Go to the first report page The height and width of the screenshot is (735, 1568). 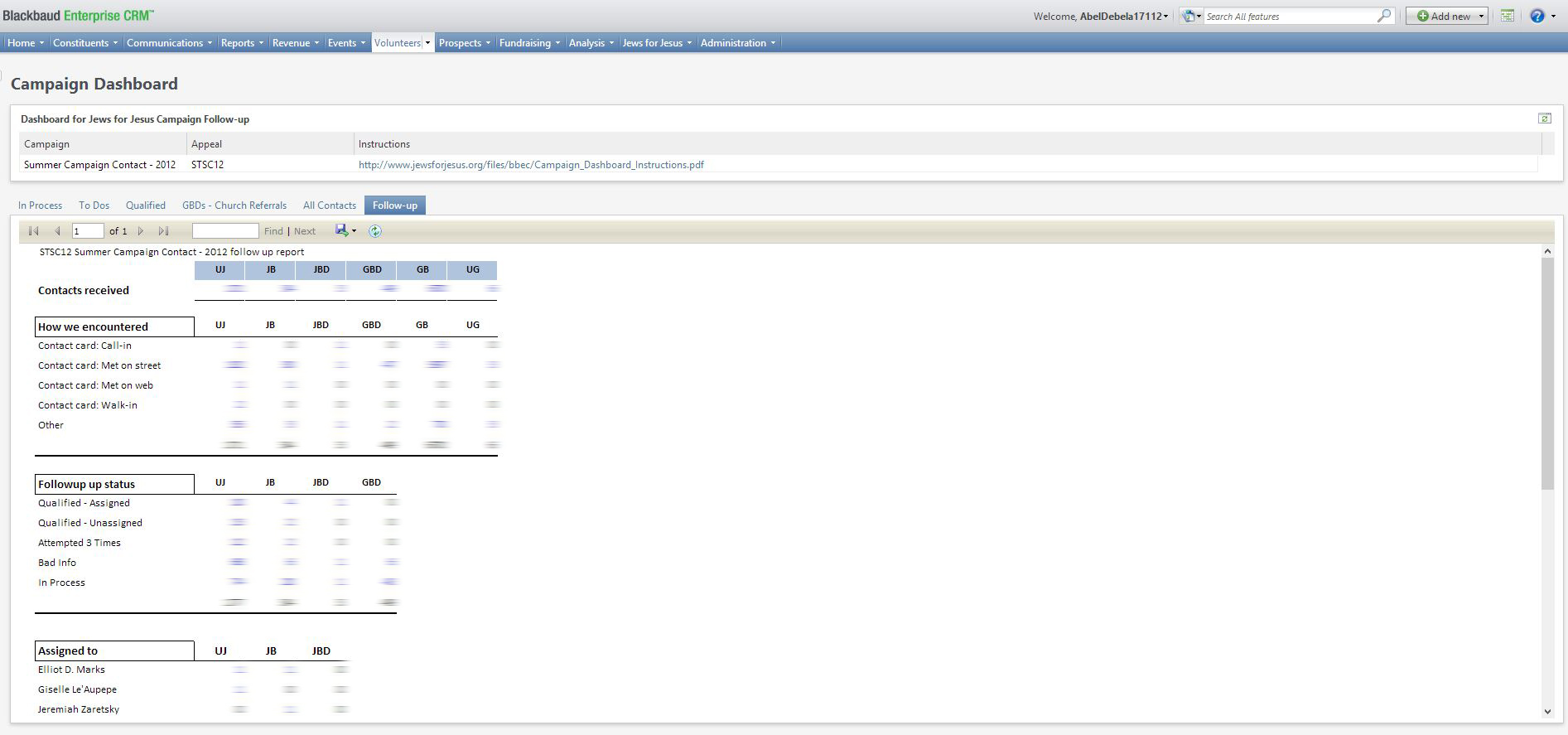pos(34,231)
